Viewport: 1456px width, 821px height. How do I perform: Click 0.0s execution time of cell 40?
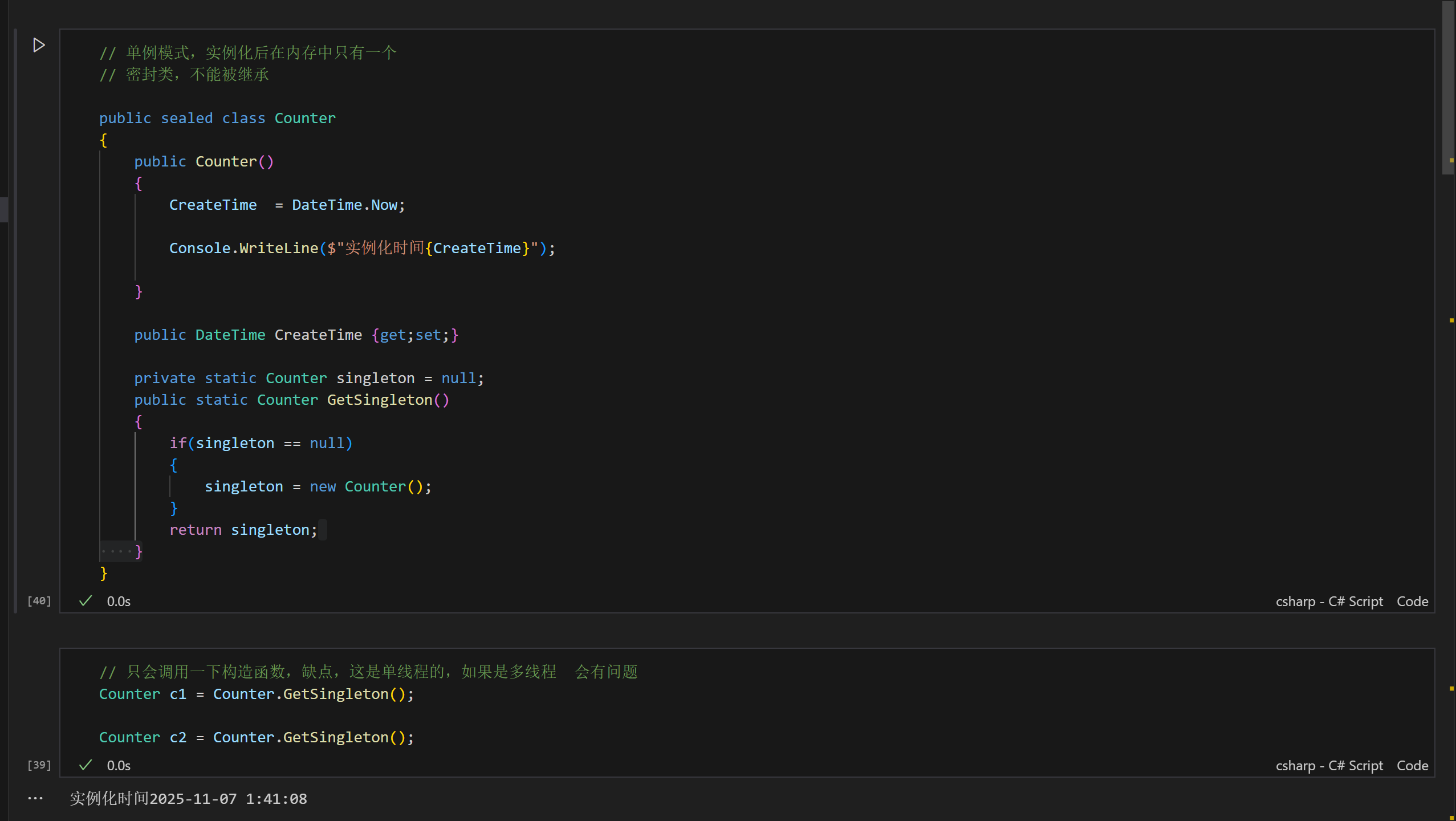[119, 601]
